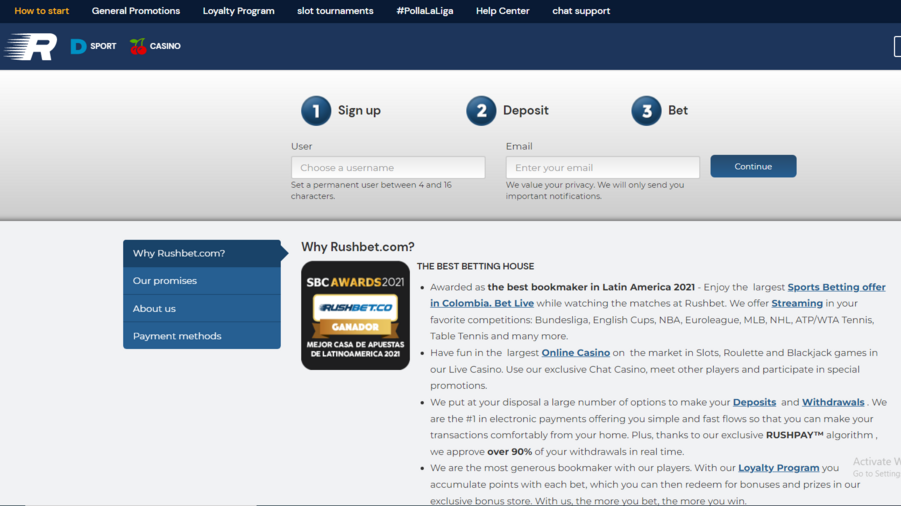
Task: Visit the #PollaLaLiga page
Action: pyautogui.click(x=425, y=11)
